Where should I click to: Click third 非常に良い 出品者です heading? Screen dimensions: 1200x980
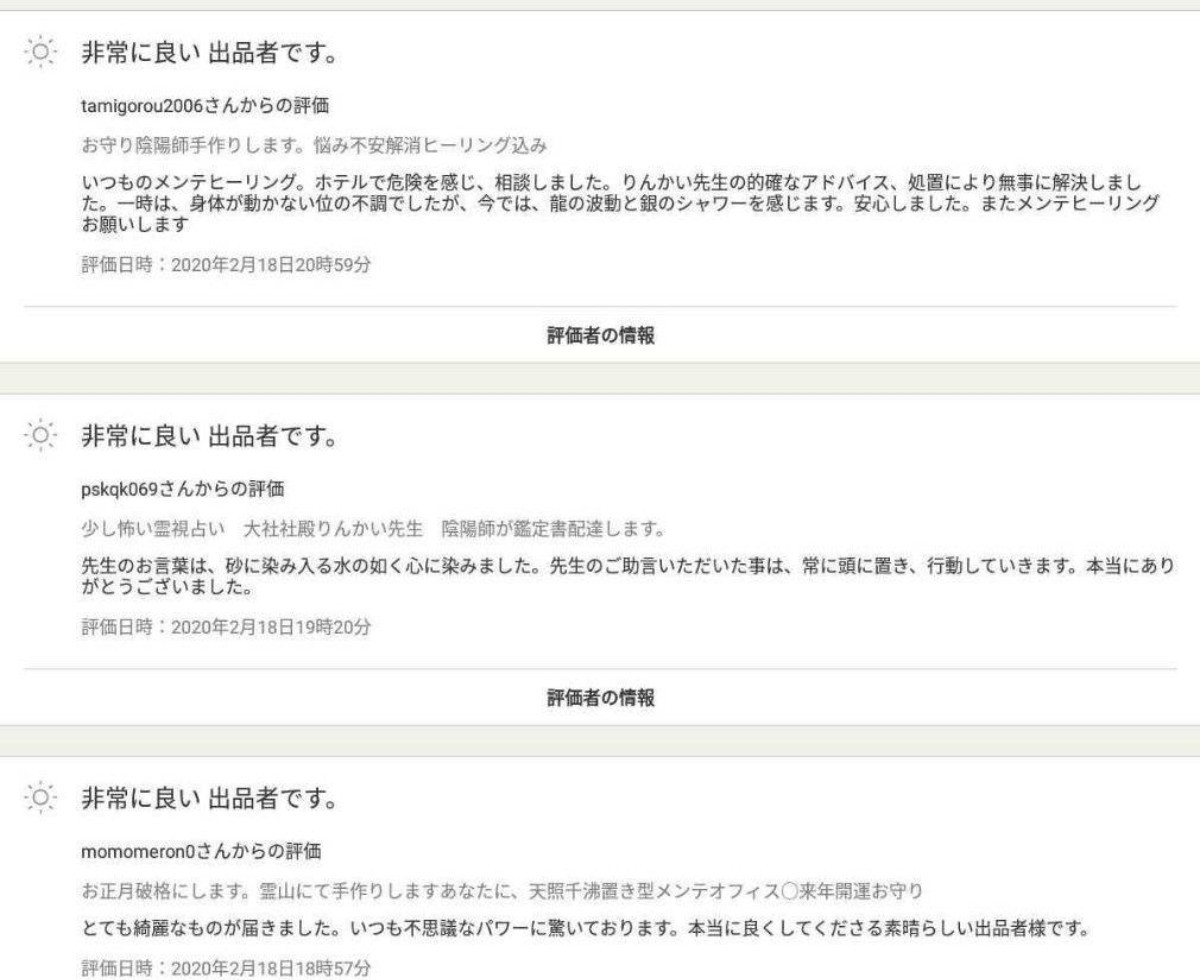206,800
